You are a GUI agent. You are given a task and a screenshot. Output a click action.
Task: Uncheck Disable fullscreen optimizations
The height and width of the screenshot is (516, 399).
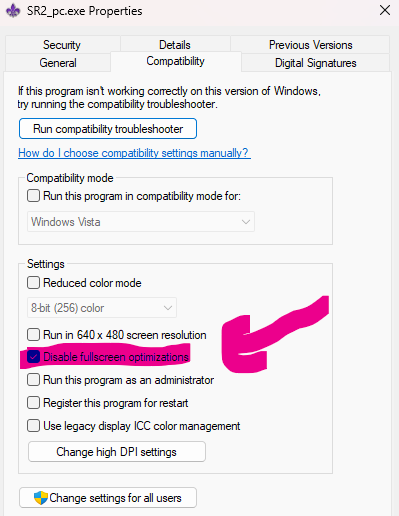(33, 357)
